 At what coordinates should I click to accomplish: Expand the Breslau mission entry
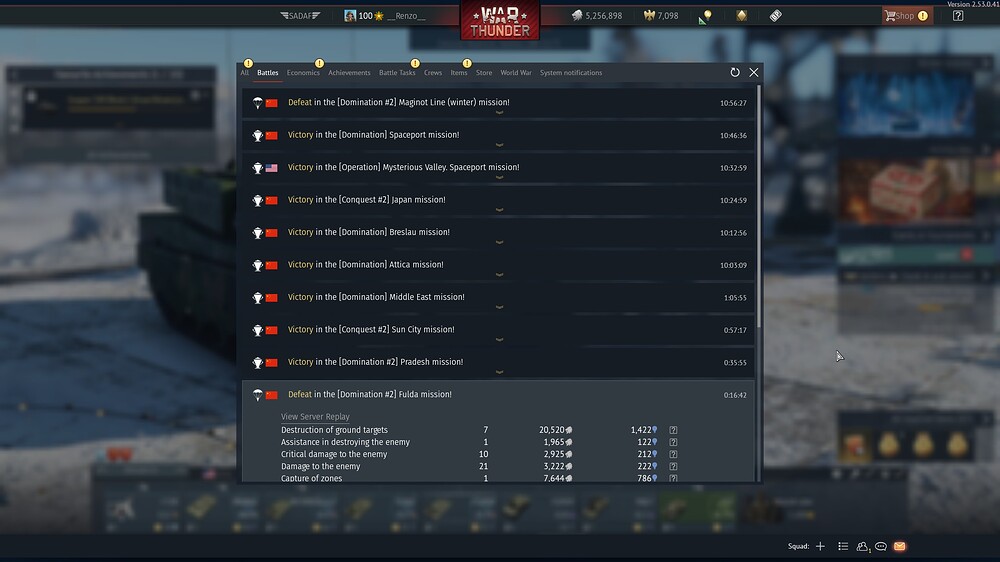click(x=498, y=234)
